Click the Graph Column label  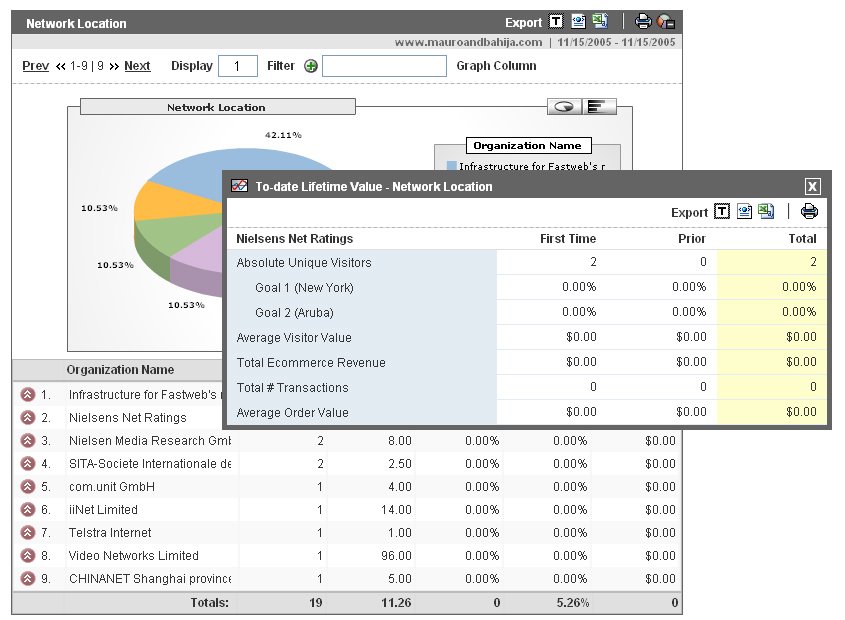tap(496, 66)
